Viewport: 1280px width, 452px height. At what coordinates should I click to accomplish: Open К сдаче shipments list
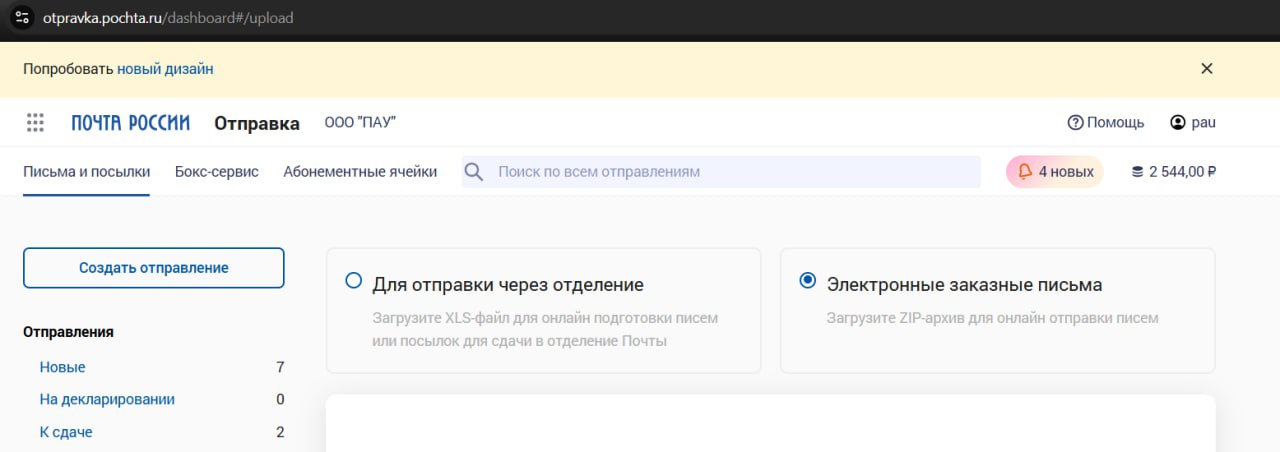click(x=66, y=432)
